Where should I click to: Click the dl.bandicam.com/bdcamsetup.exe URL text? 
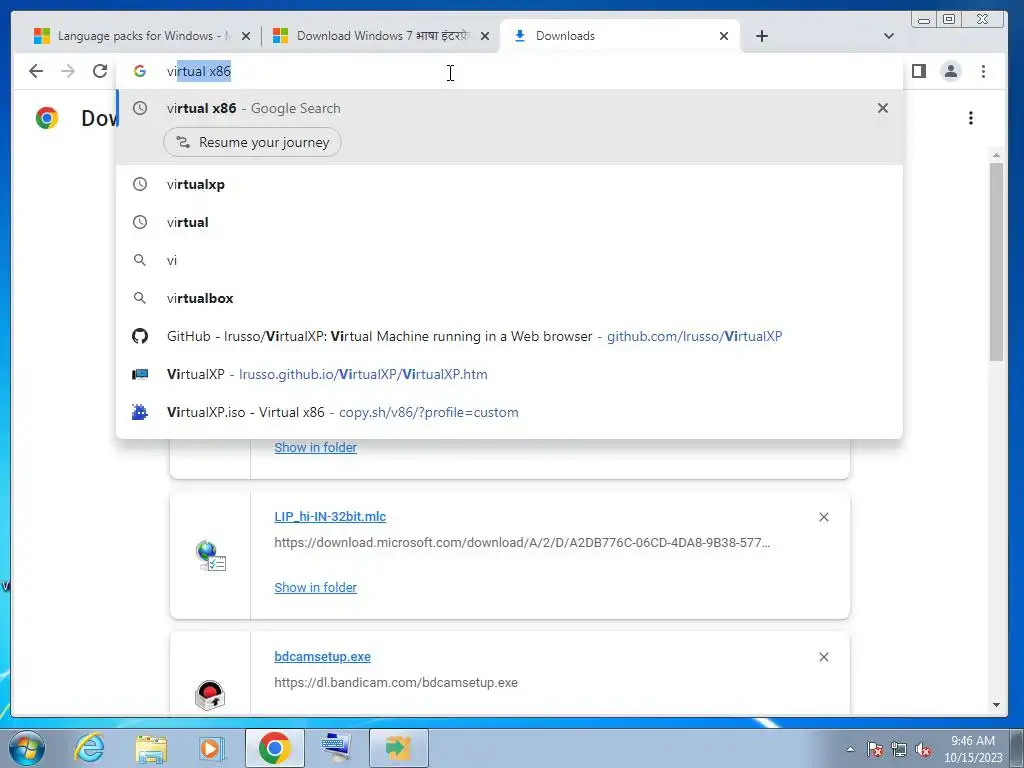[396, 682]
